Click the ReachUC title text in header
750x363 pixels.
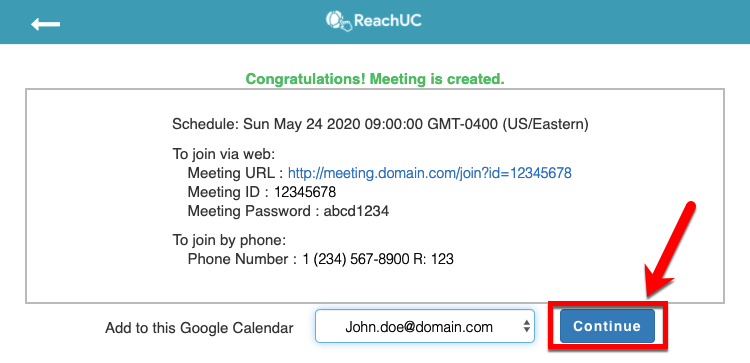pyautogui.click(x=387, y=21)
